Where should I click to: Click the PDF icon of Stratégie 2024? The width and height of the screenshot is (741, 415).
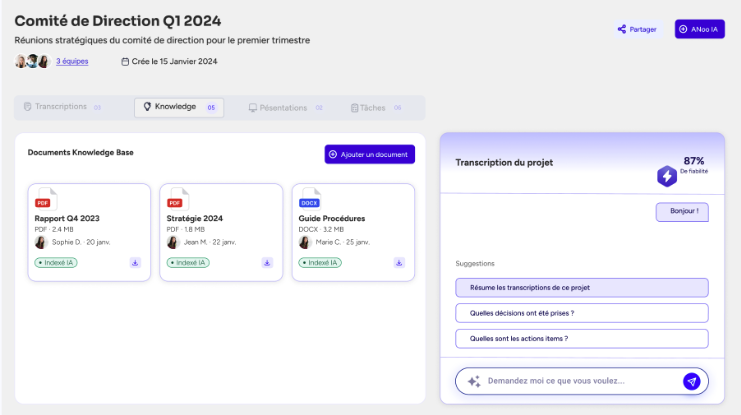coord(178,199)
